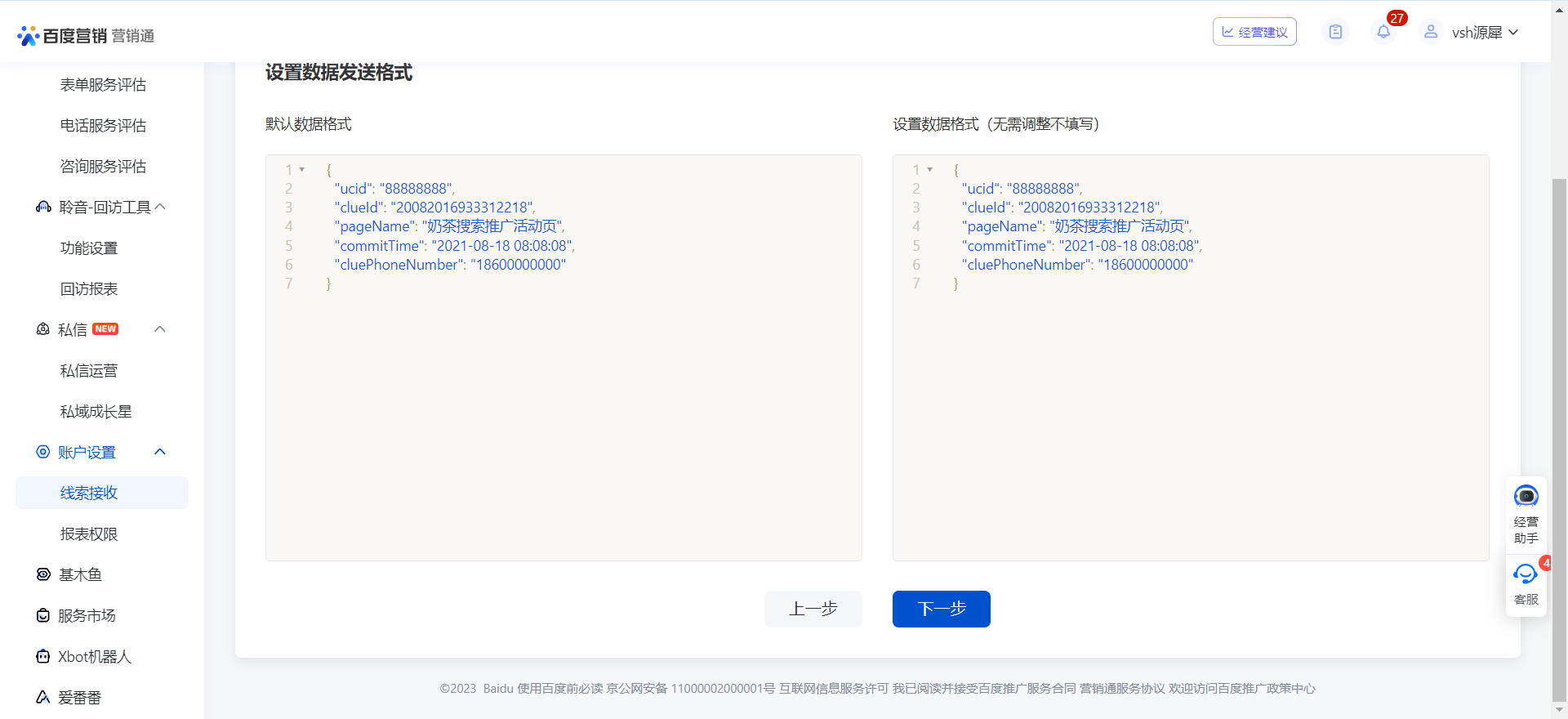Open 功能设置 menu item
Viewport: 1568px width, 719px height.
(x=89, y=248)
